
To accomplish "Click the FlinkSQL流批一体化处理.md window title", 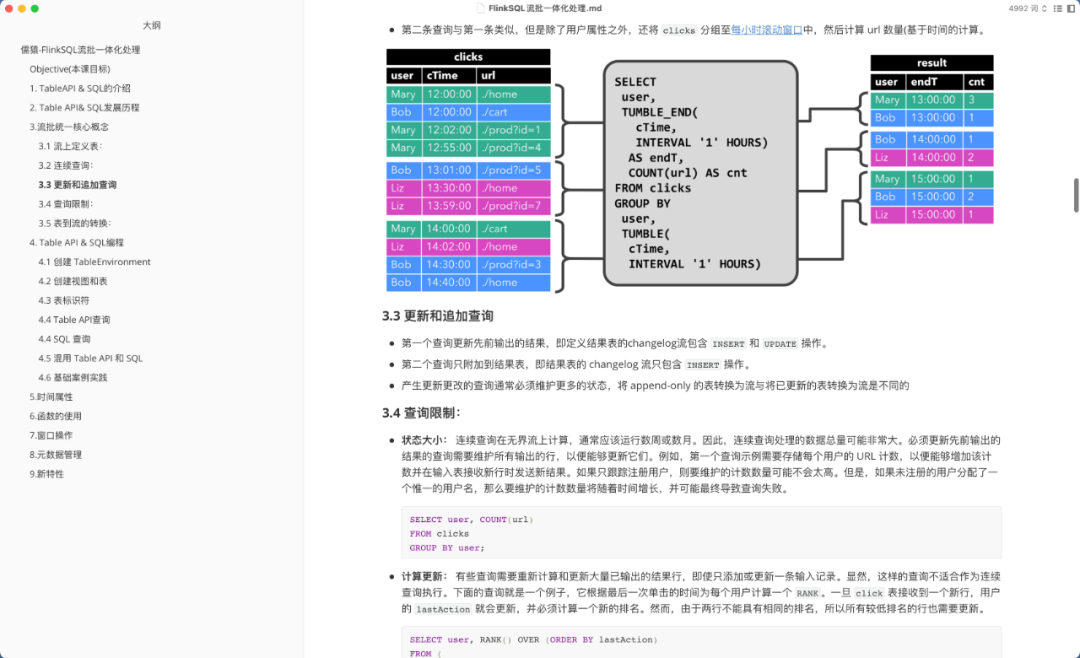I will point(545,8).
